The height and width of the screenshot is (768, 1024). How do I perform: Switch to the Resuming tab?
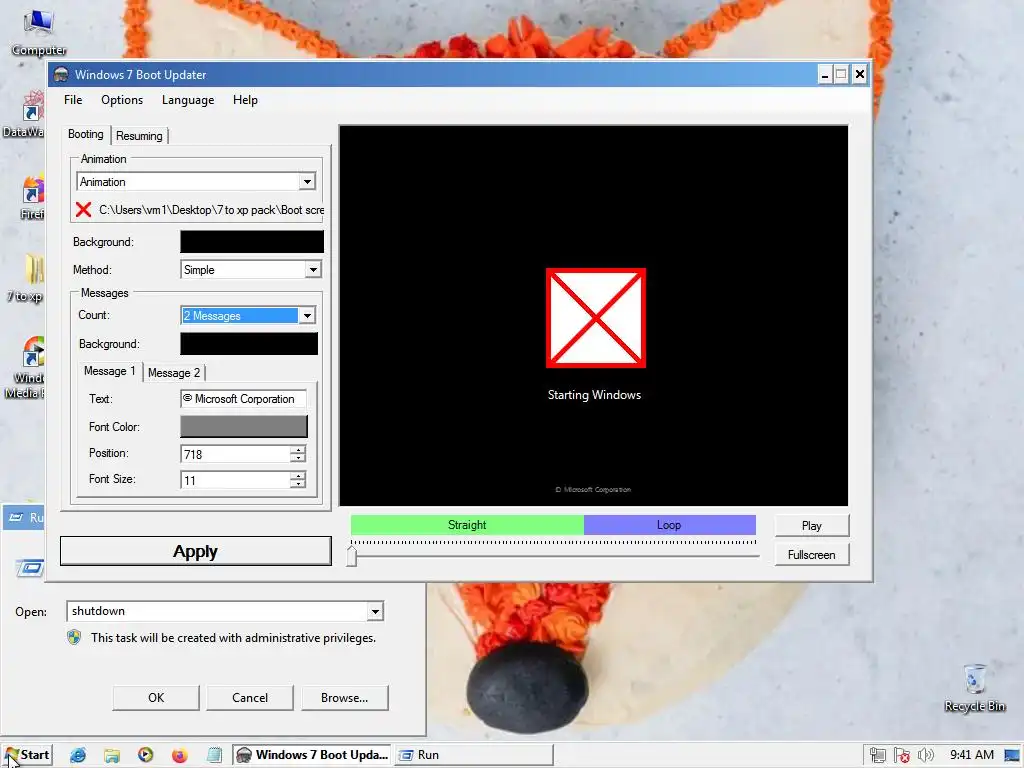coord(139,136)
